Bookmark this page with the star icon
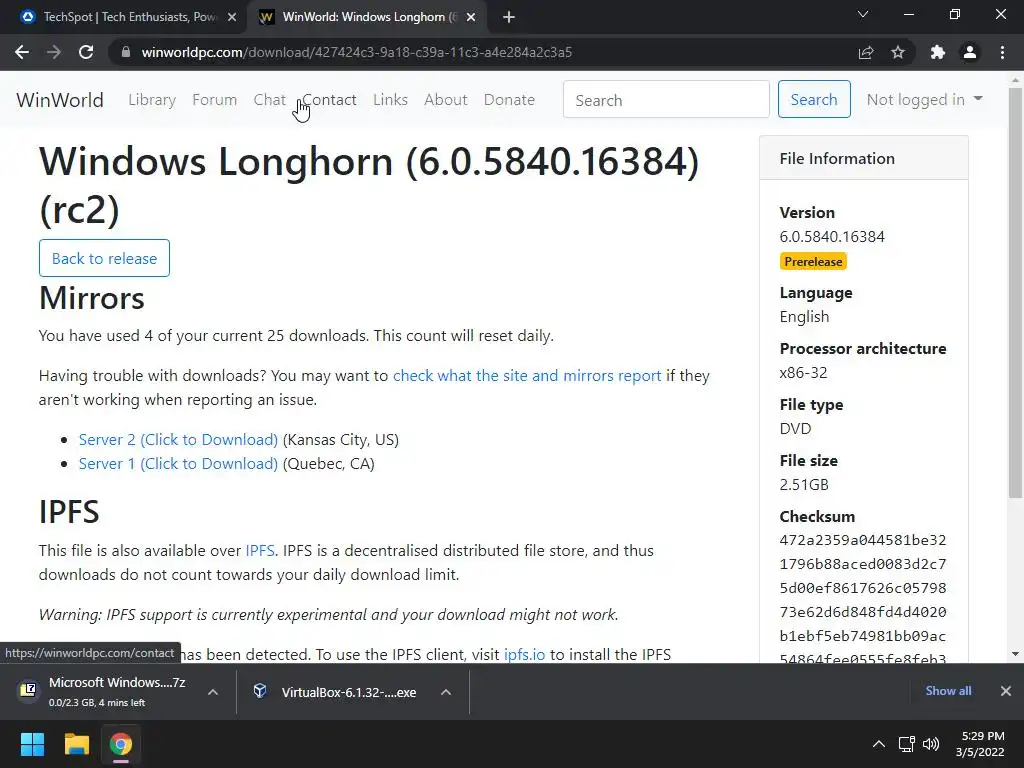1024x768 pixels. 898,52
